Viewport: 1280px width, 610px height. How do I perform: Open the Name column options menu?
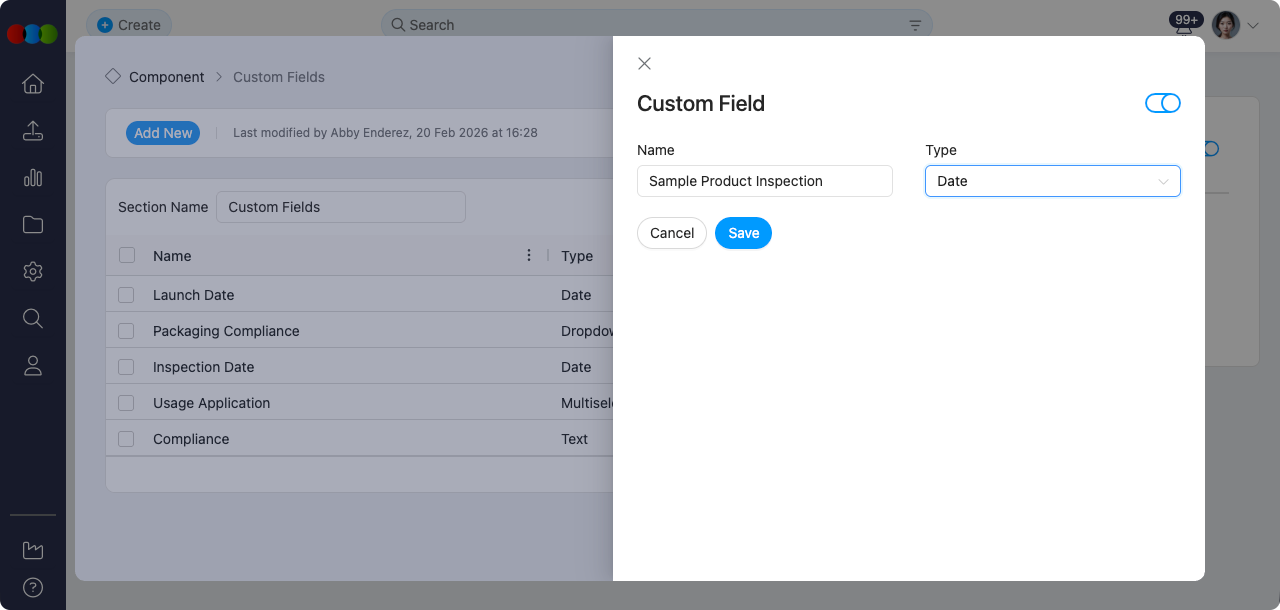pyautogui.click(x=529, y=256)
